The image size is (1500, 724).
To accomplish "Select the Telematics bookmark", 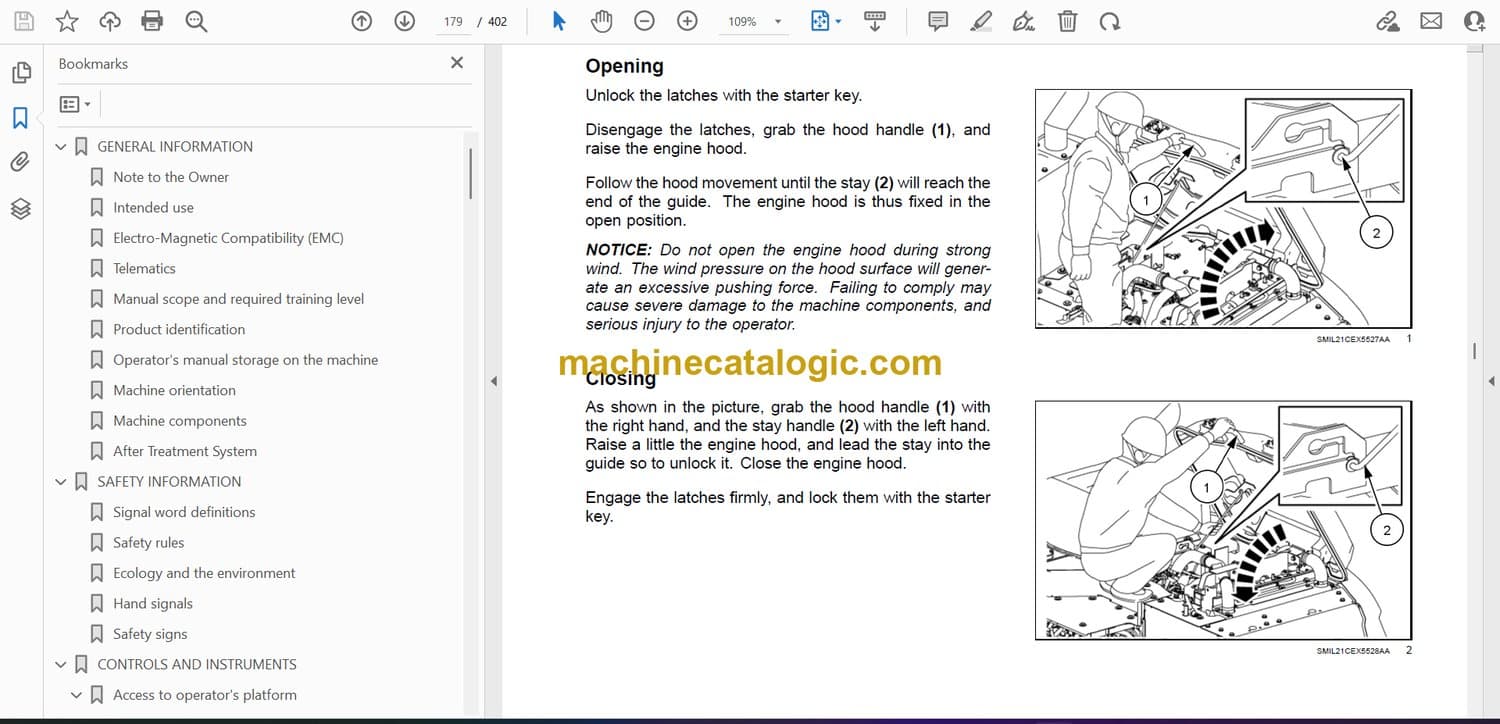I will coord(144,268).
